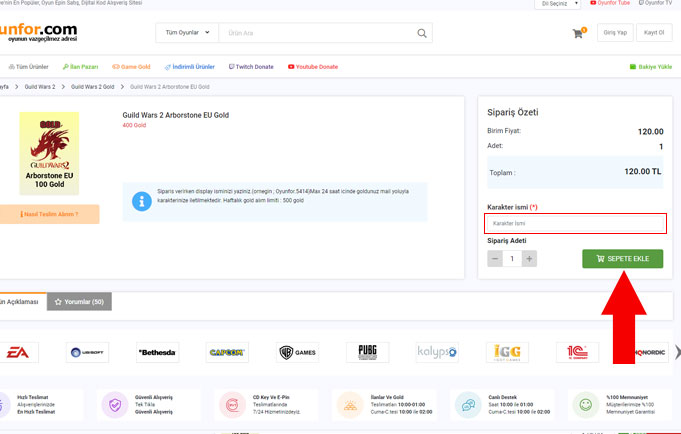
Task: Click the Sepete Ekle button
Action: 622,259
